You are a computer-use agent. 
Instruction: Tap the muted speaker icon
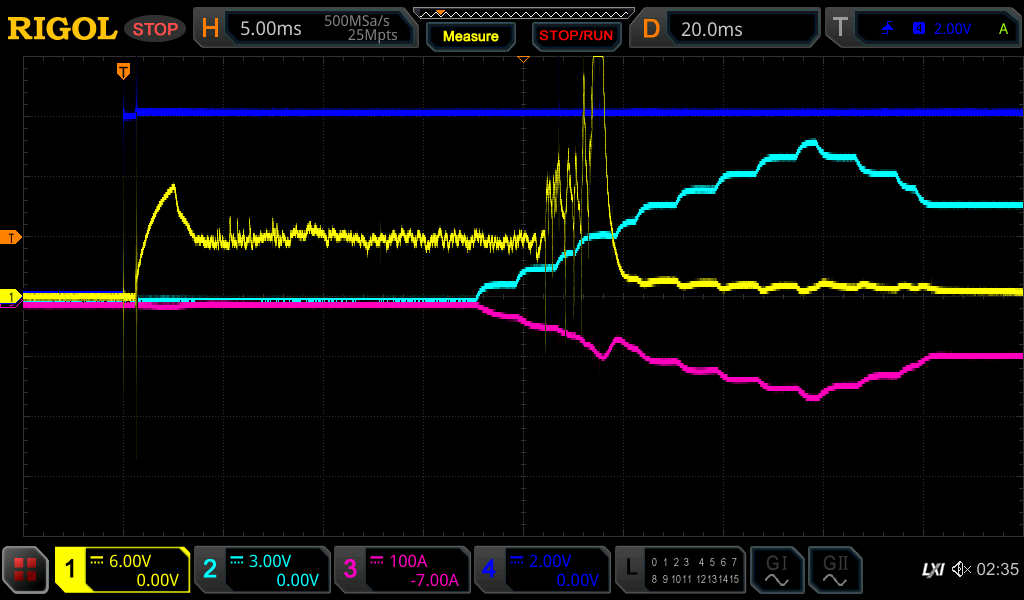[960, 569]
